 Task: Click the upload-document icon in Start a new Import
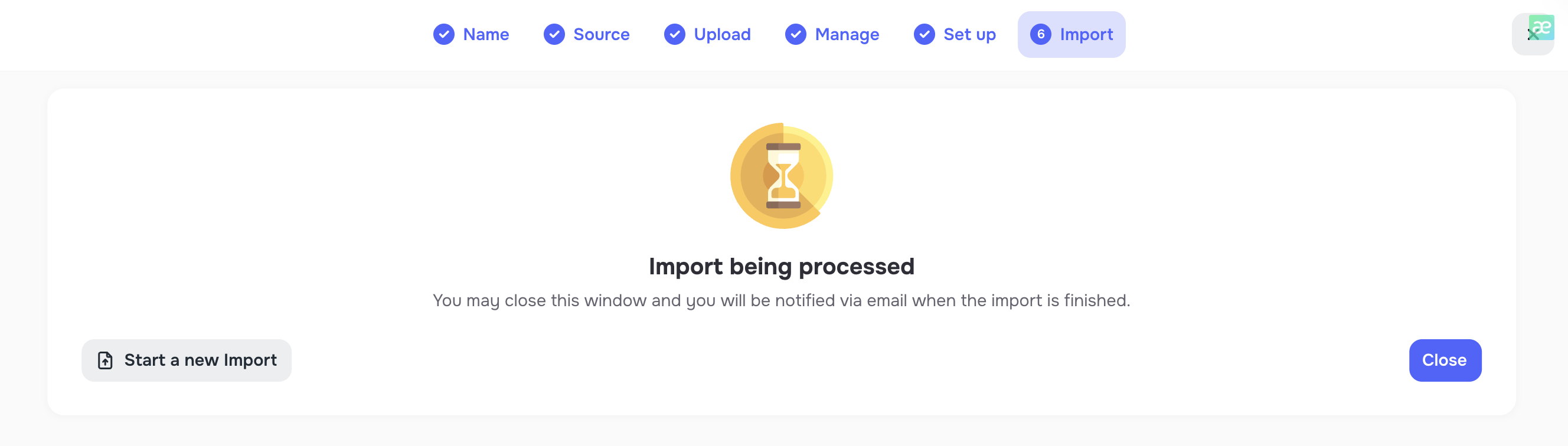104,360
